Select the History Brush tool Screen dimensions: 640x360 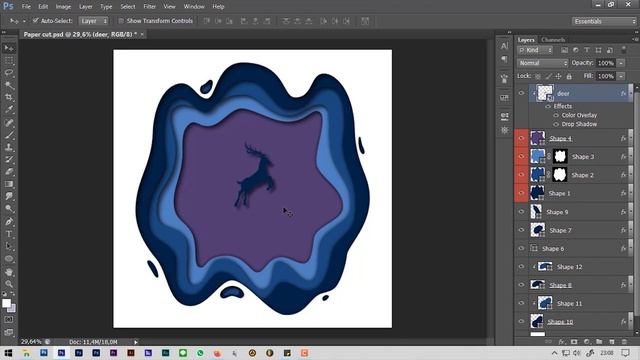click(9, 160)
